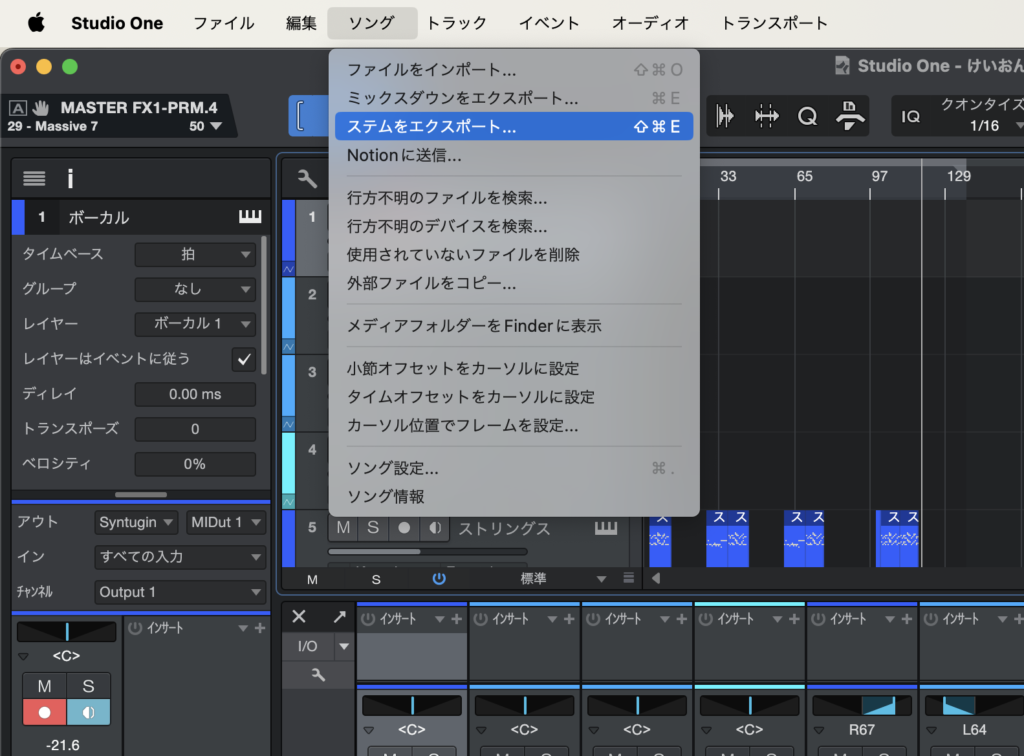
Task: Uncheck レイヤーはイベントに従う checkbox
Action: (x=243, y=359)
